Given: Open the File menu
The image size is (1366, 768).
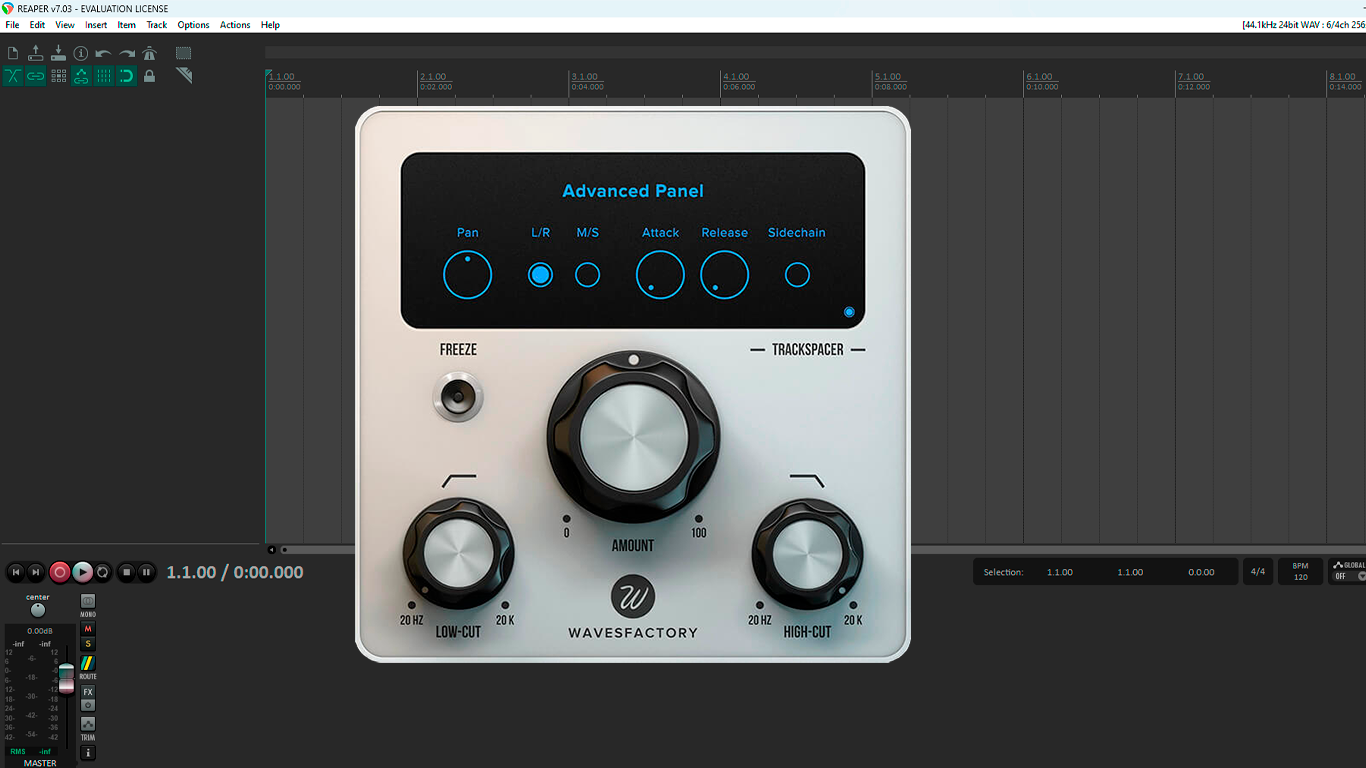Looking at the screenshot, I should coord(12,25).
